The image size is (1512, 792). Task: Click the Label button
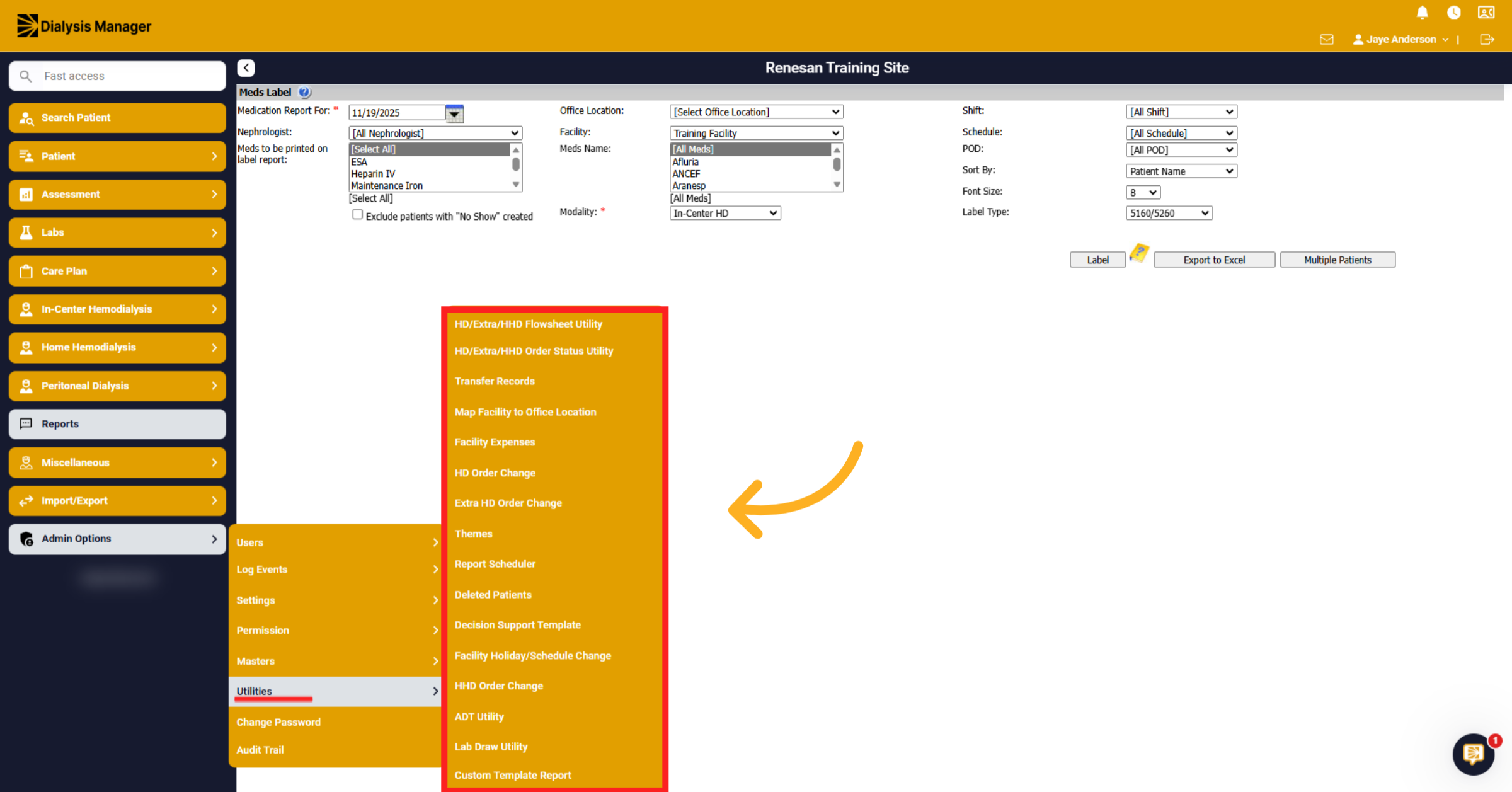1097,260
